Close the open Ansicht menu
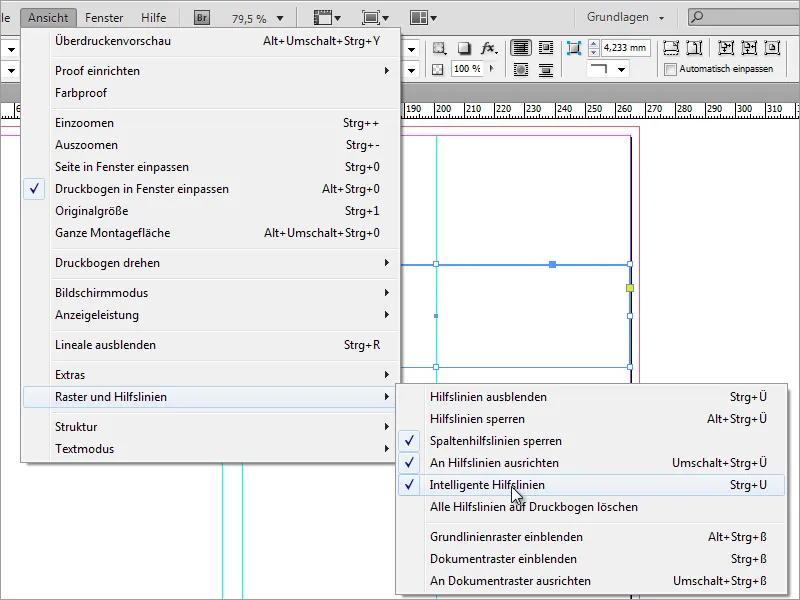800x600 pixels. pyautogui.click(x=48, y=18)
